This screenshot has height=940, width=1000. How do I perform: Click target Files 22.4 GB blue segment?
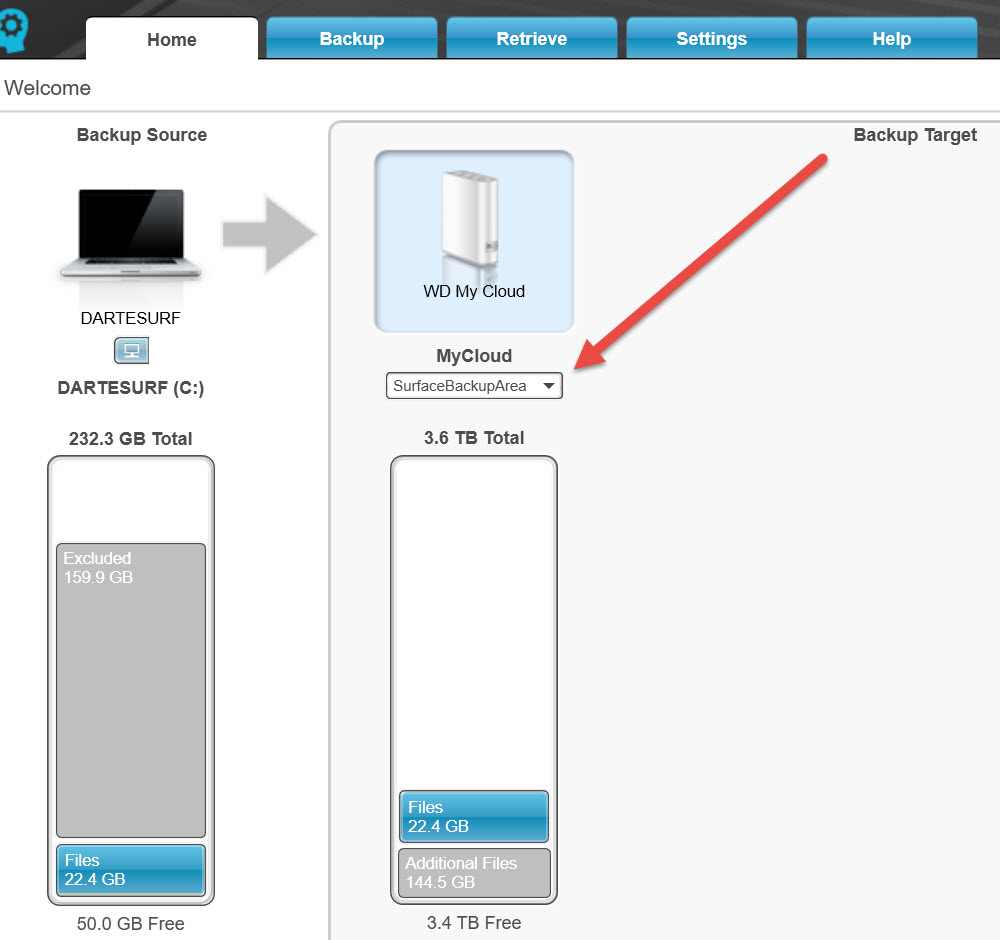(x=474, y=816)
